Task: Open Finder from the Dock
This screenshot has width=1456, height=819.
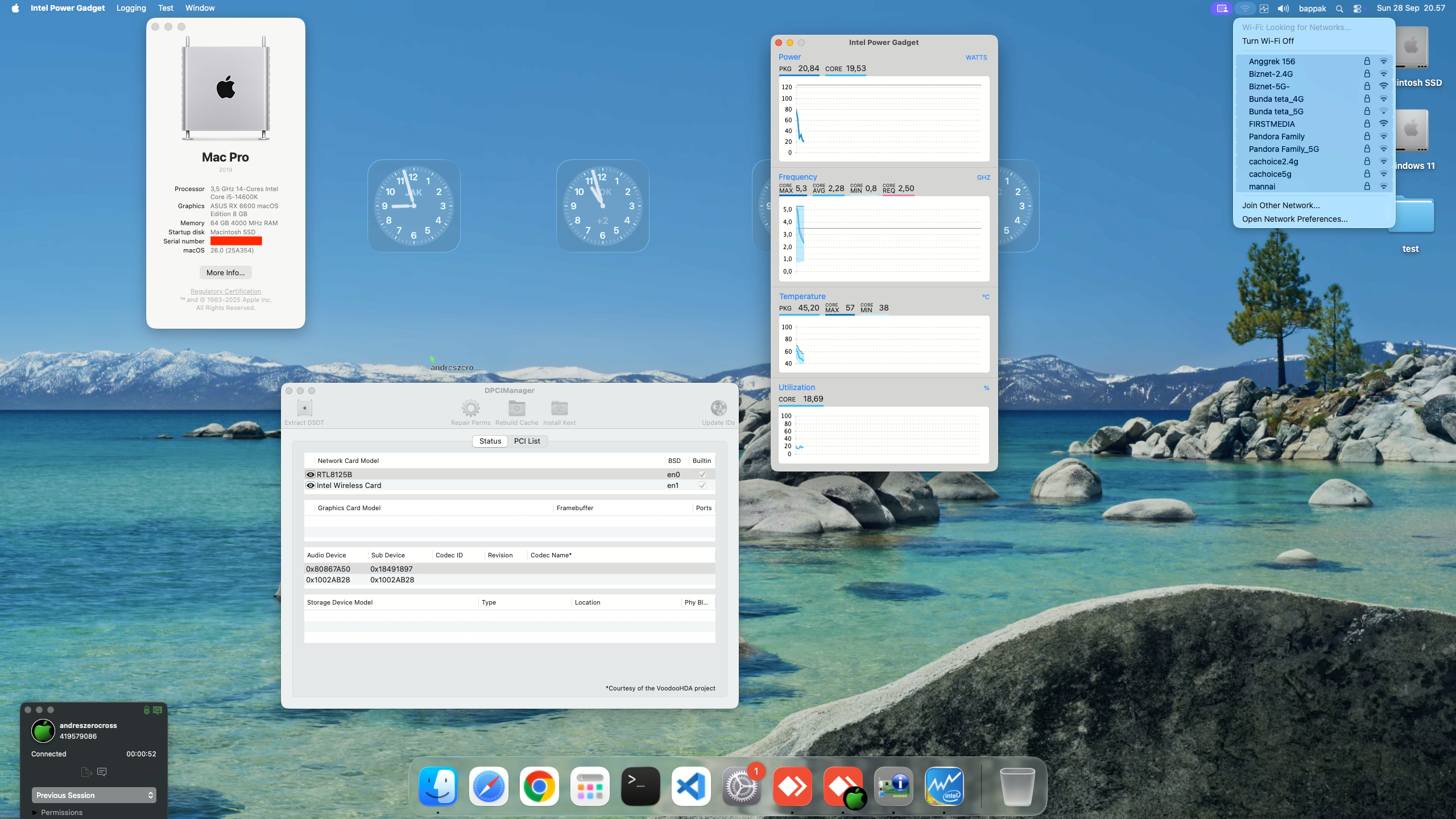Action: point(438,787)
